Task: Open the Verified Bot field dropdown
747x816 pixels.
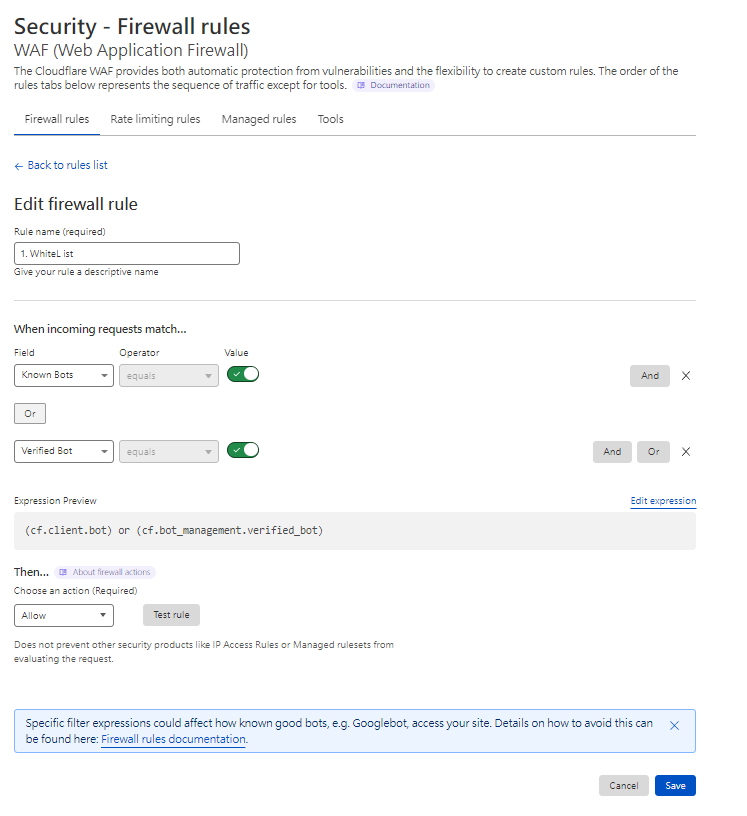Action: 64,452
